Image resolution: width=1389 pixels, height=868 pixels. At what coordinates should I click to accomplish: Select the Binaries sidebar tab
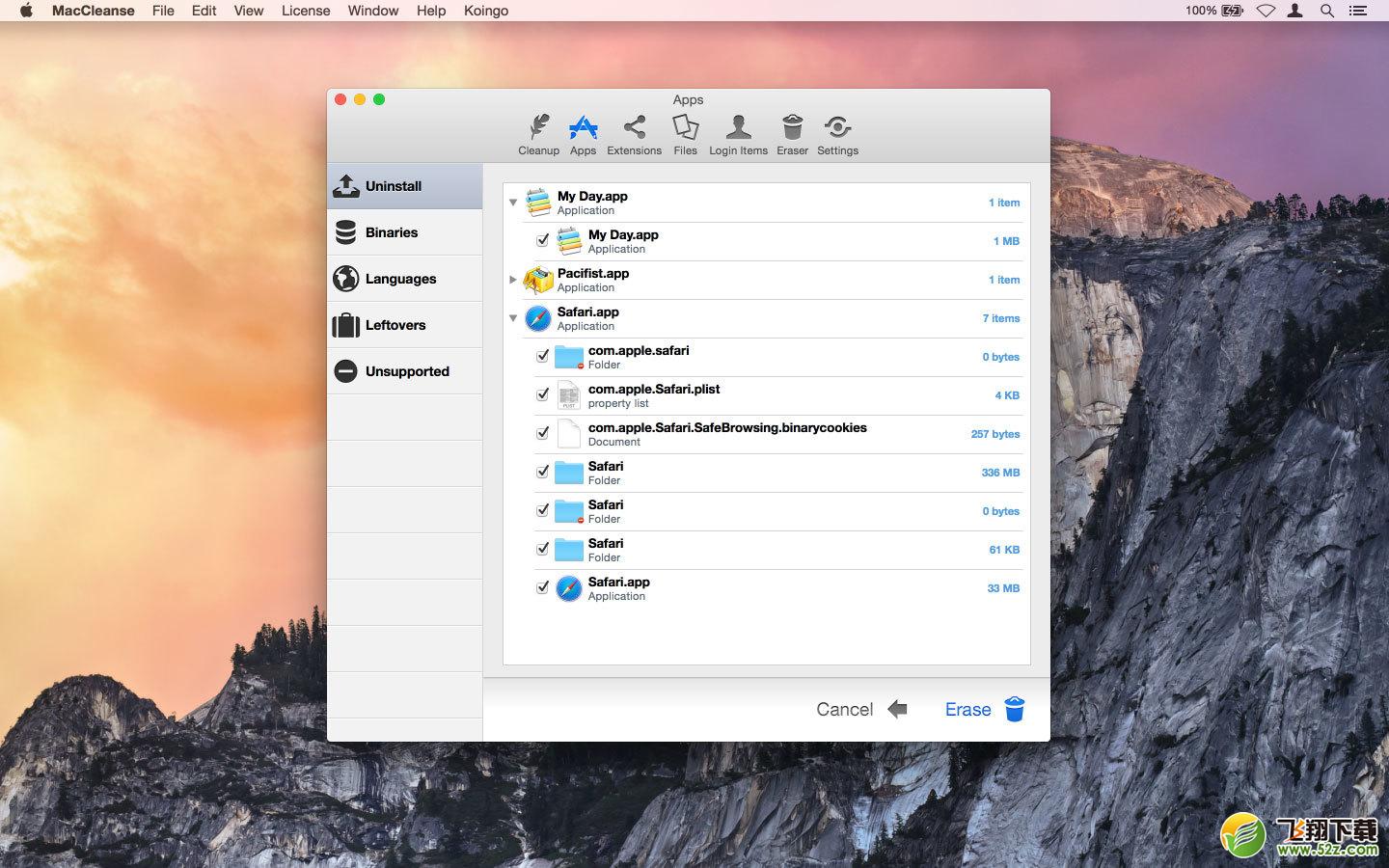pos(405,232)
